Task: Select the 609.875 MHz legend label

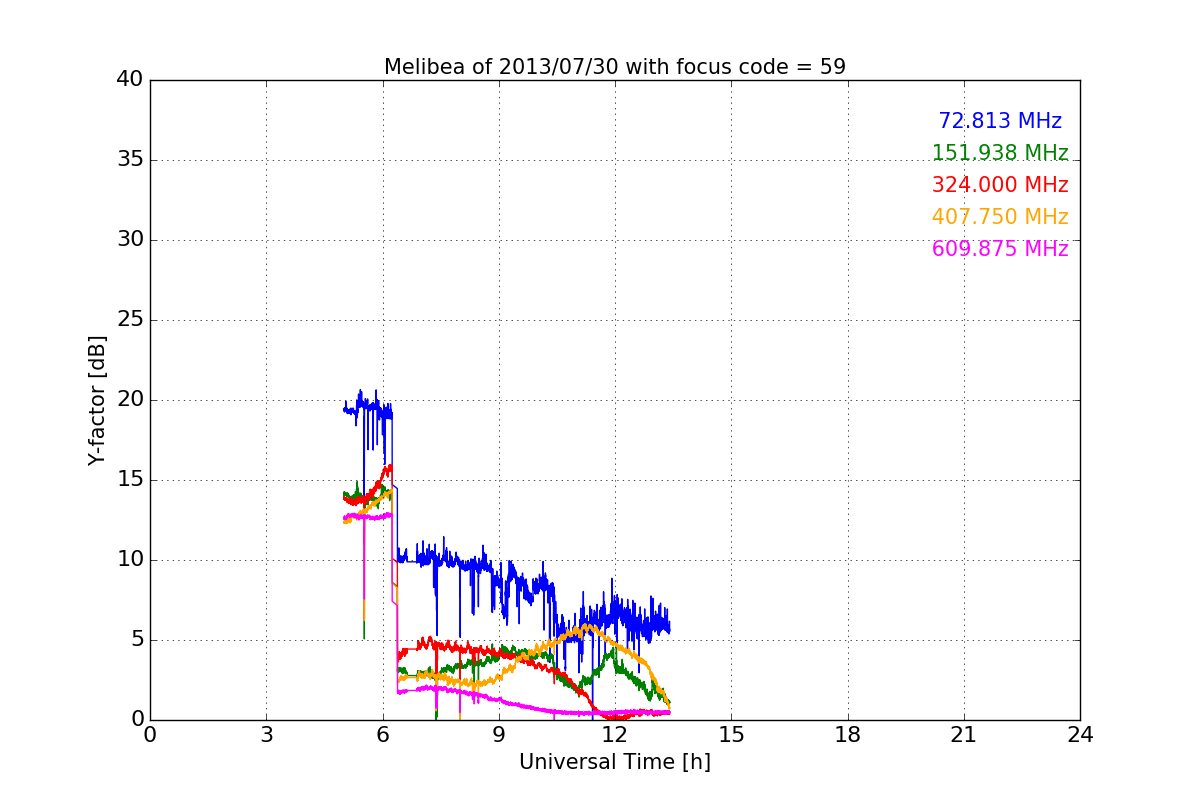Action: pos(1000,249)
